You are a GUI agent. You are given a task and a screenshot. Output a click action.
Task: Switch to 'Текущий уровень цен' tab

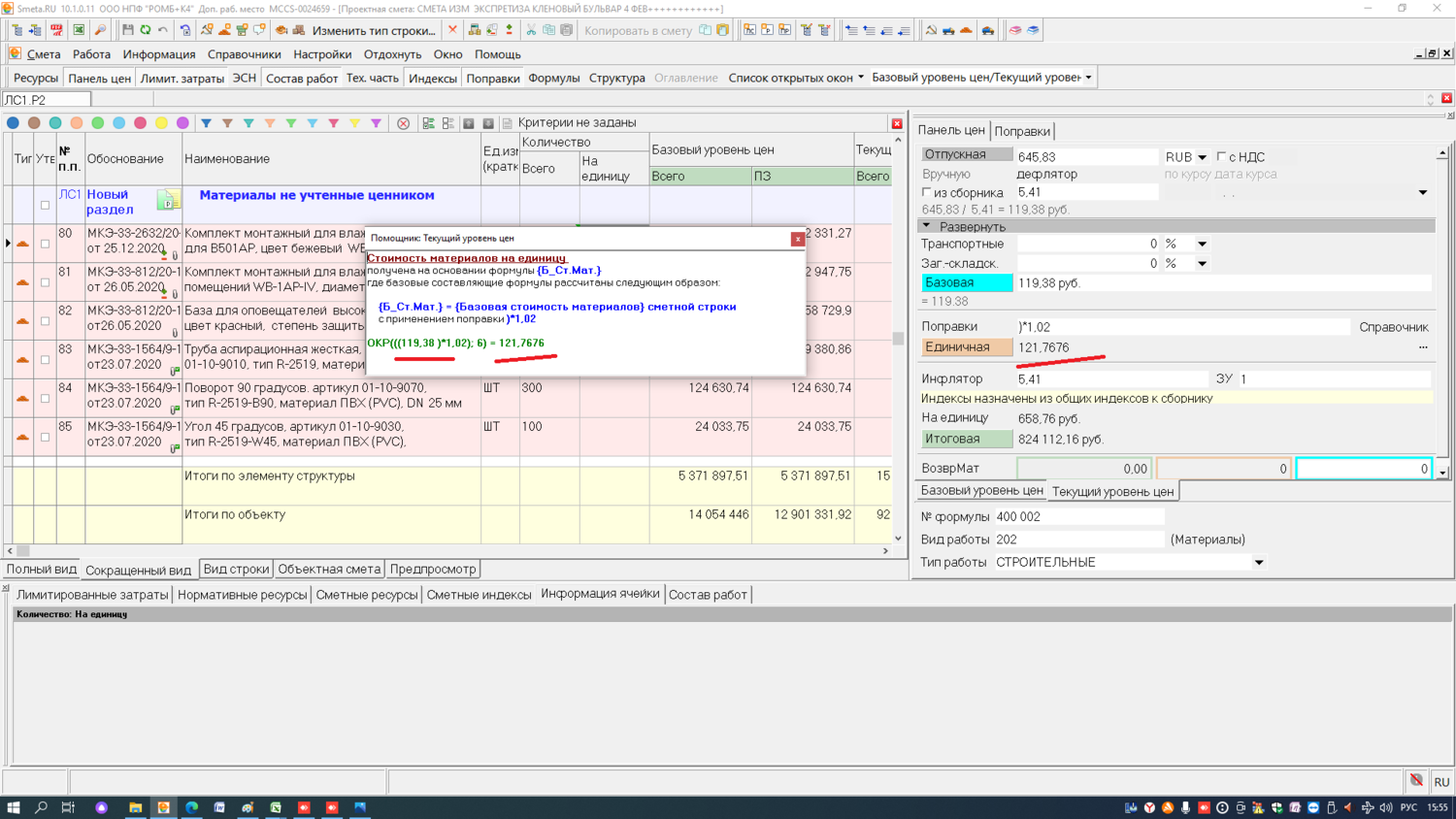[x=1112, y=491]
